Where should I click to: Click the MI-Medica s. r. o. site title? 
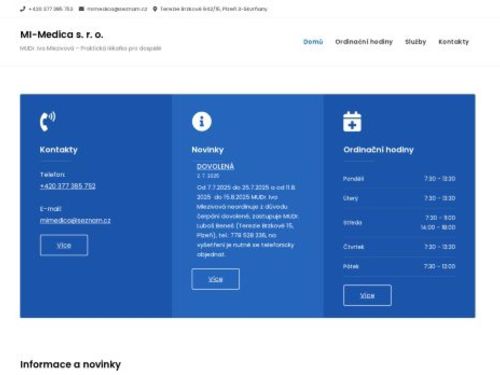click(x=62, y=34)
